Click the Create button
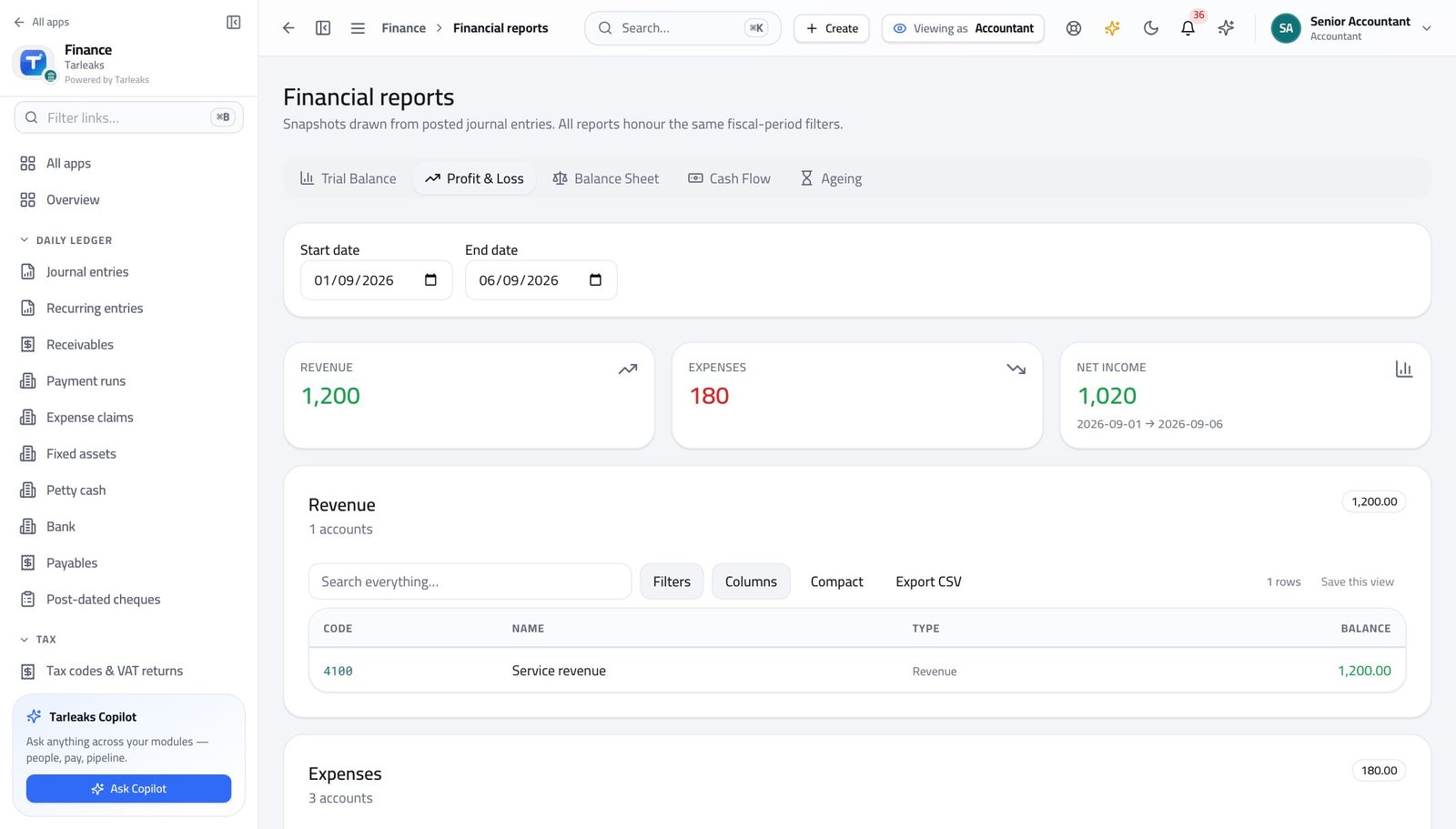 832,28
